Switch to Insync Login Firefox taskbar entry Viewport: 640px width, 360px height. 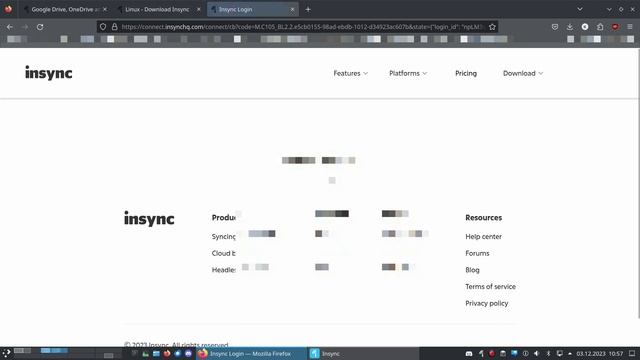coord(251,353)
